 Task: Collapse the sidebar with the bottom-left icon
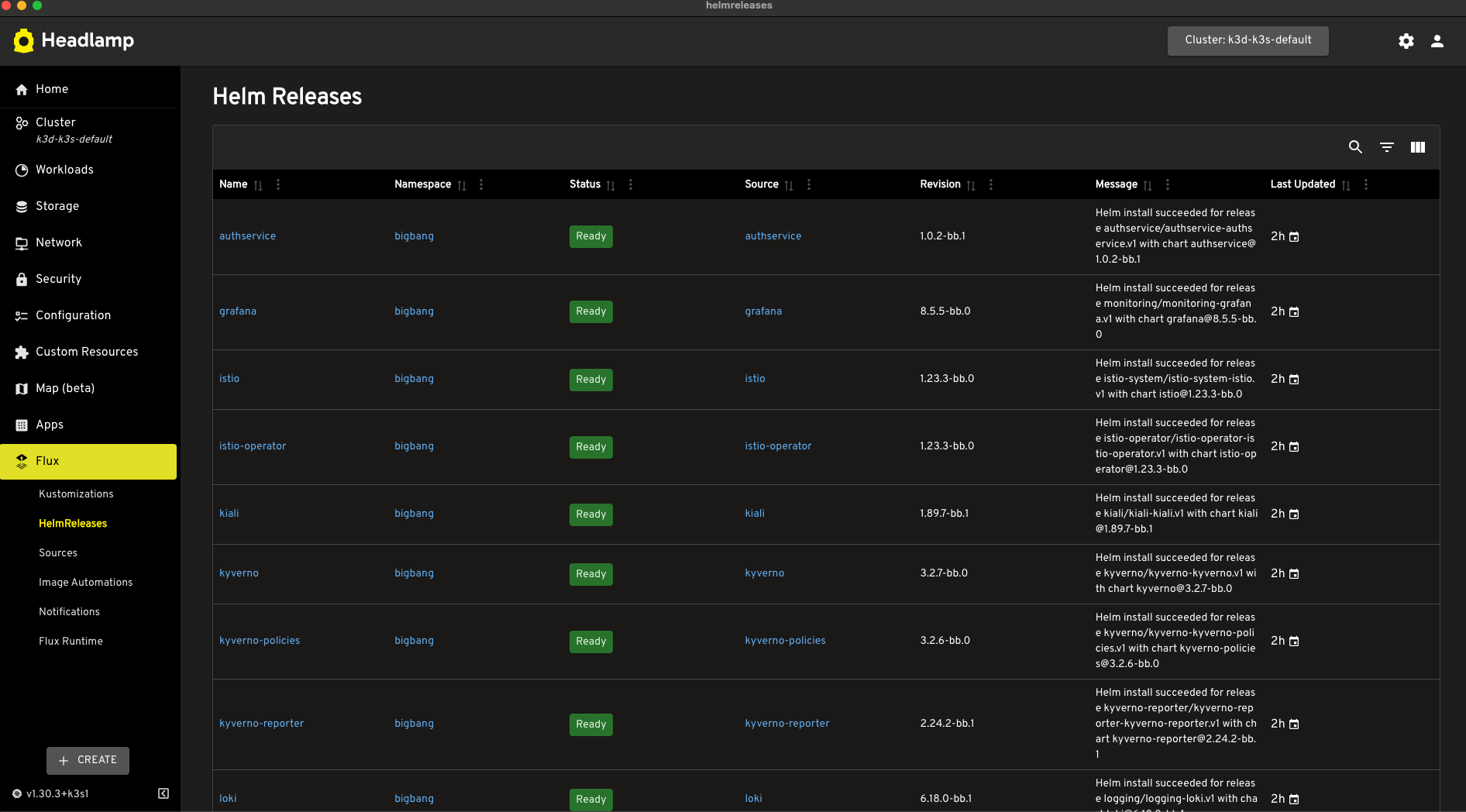163,793
